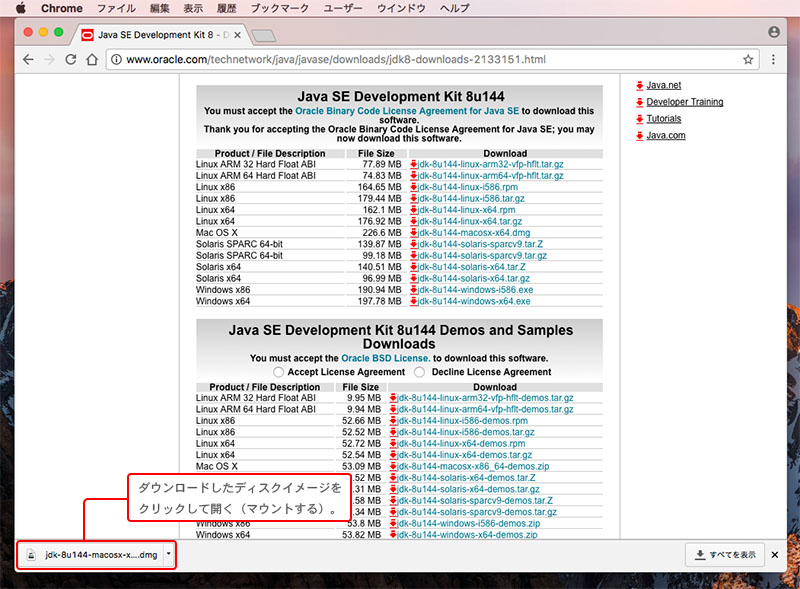Click the red arrow icon beside Developer Training
Viewport: 800px width, 589px height.
pyautogui.click(x=640, y=103)
